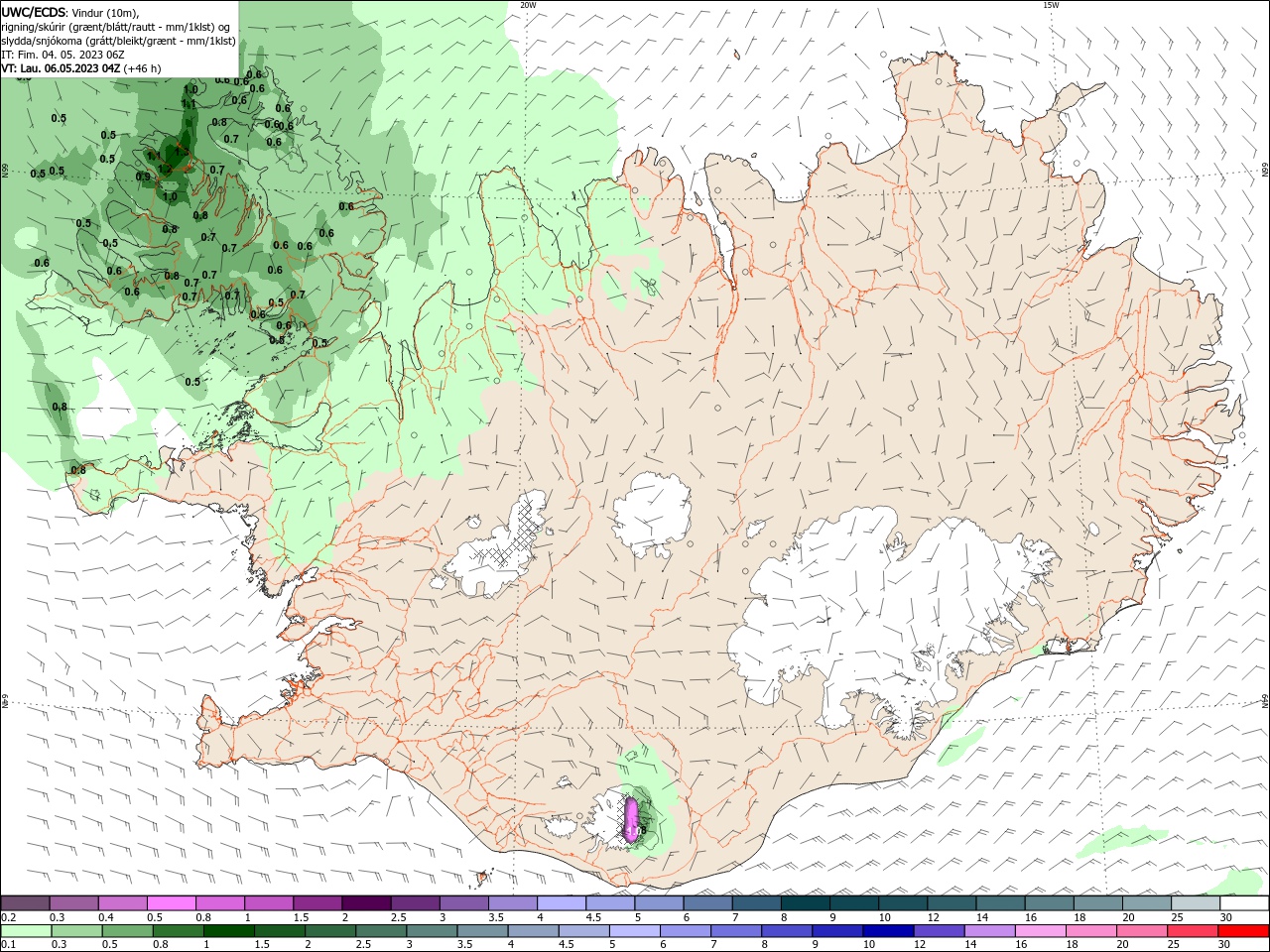Click the bright red swatch labeled 30 on the lower scale

point(1243,931)
